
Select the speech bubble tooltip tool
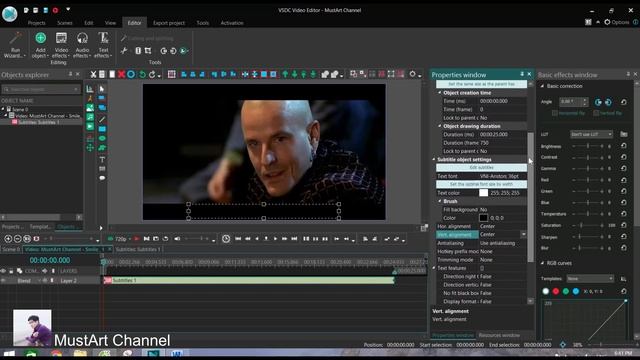[102, 178]
